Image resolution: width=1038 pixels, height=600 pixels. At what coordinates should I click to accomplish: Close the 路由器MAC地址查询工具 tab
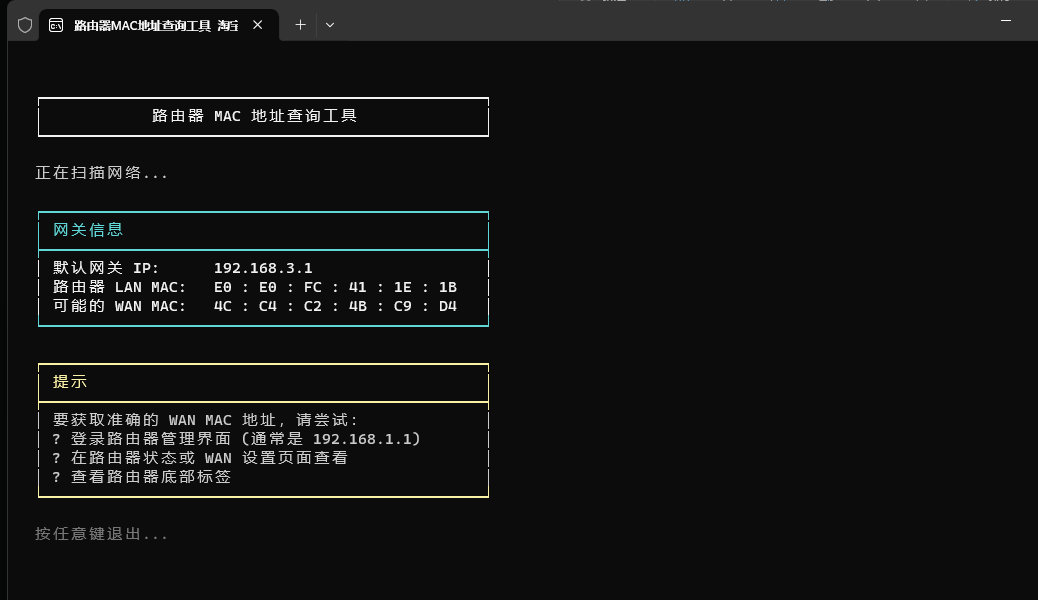coord(258,25)
